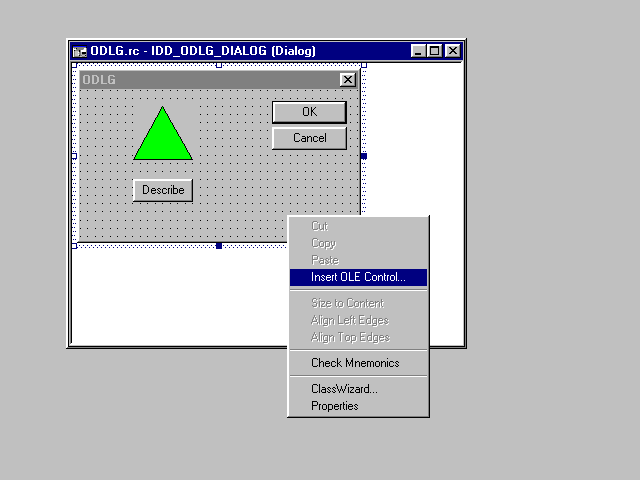Choose Size to Content menu item
Screen dimensions: 640x480
[x=347, y=303]
